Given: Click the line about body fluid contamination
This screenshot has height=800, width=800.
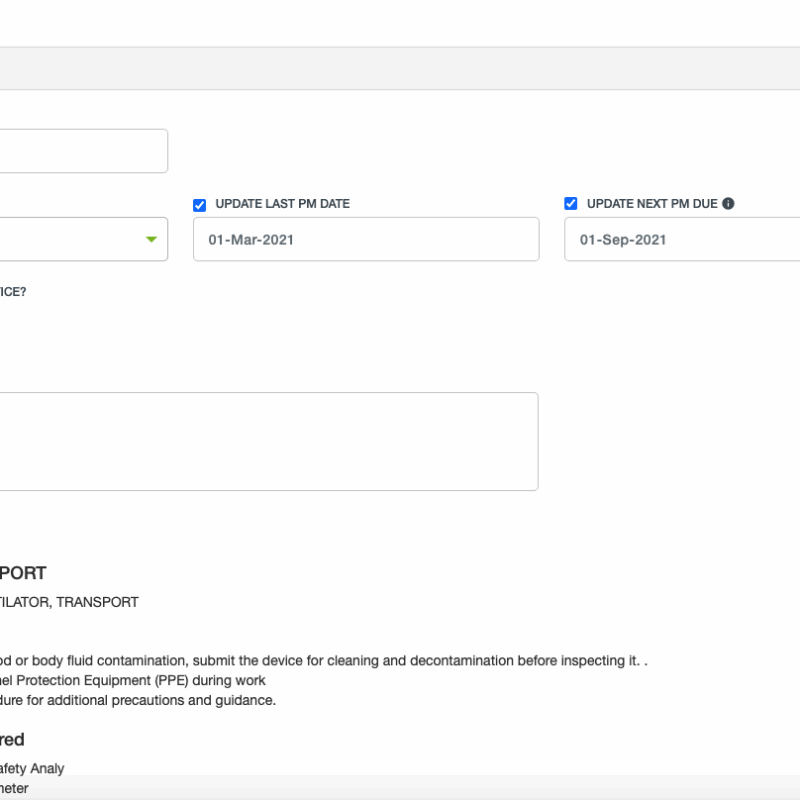Looking at the screenshot, I should coord(323,661).
